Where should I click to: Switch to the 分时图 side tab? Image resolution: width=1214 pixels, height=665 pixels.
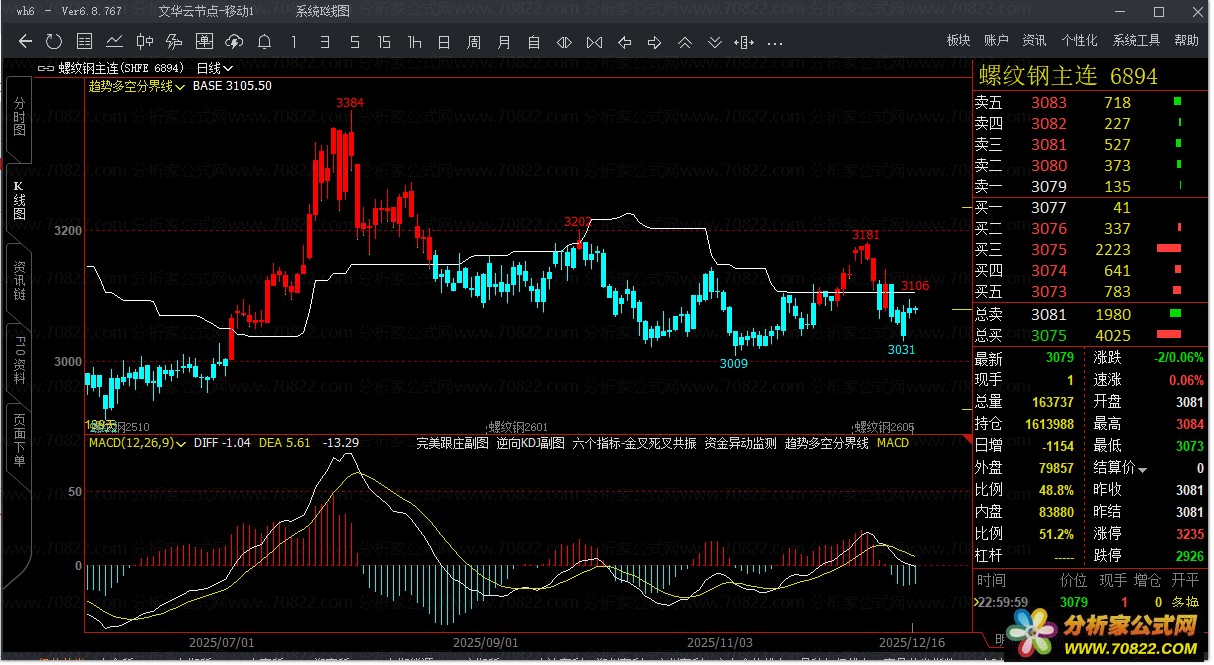pos(19,117)
